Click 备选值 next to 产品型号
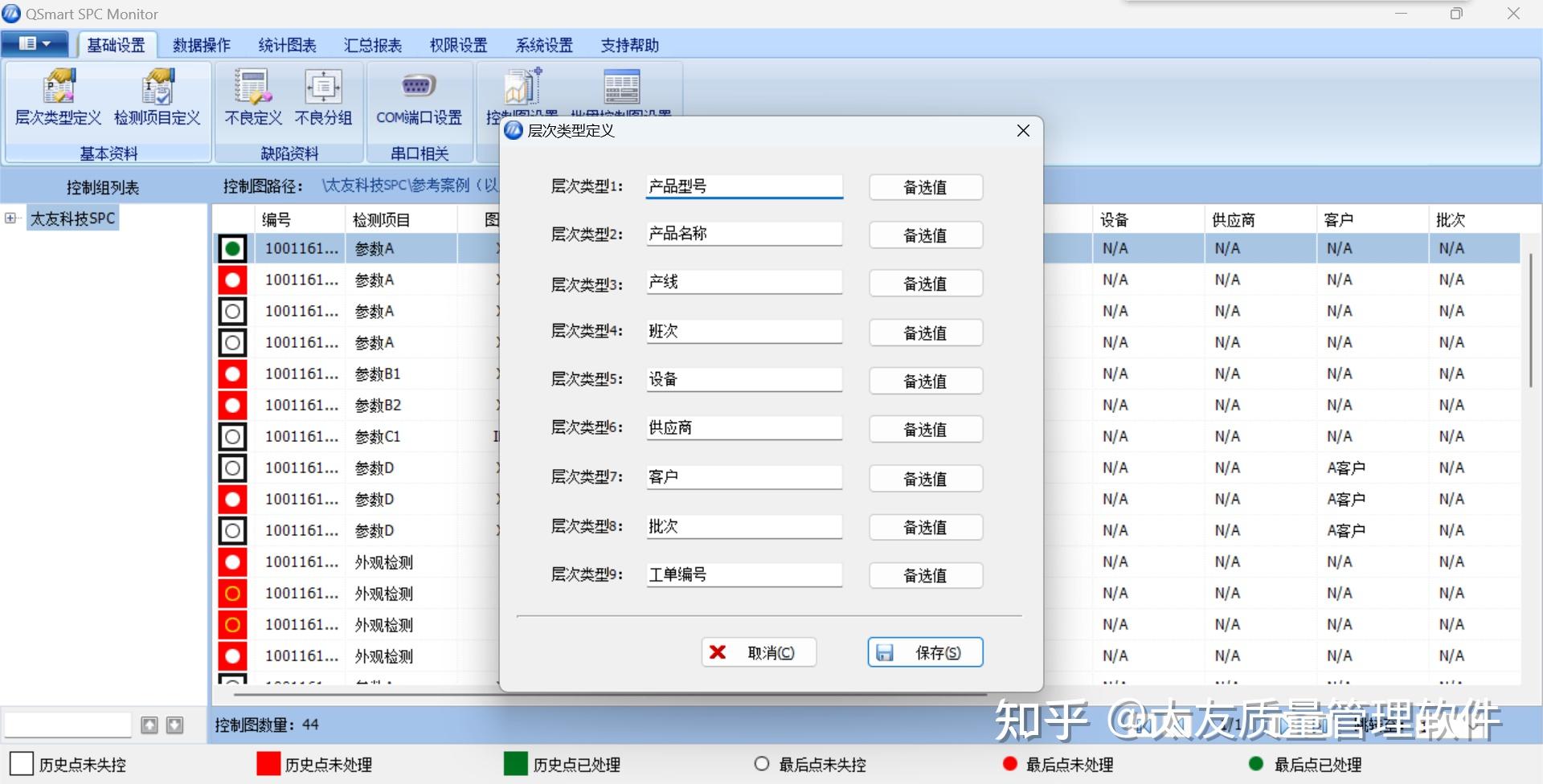The height and width of the screenshot is (784, 1543). pyautogui.click(x=925, y=187)
